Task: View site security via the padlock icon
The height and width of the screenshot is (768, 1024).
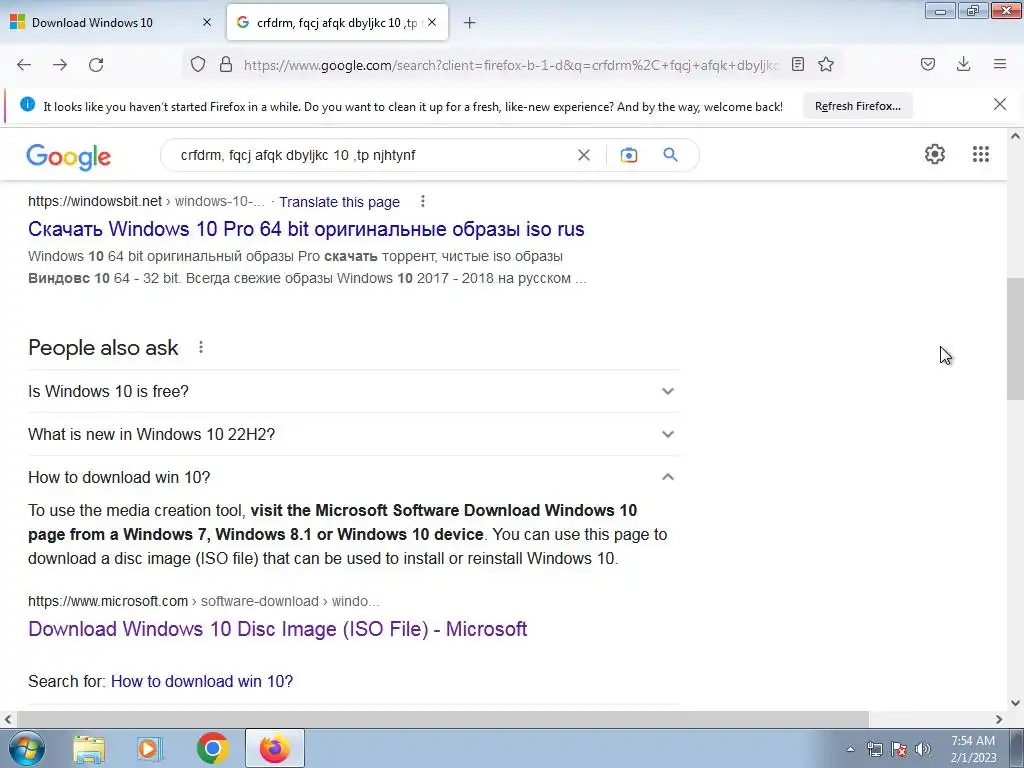Action: click(226, 64)
